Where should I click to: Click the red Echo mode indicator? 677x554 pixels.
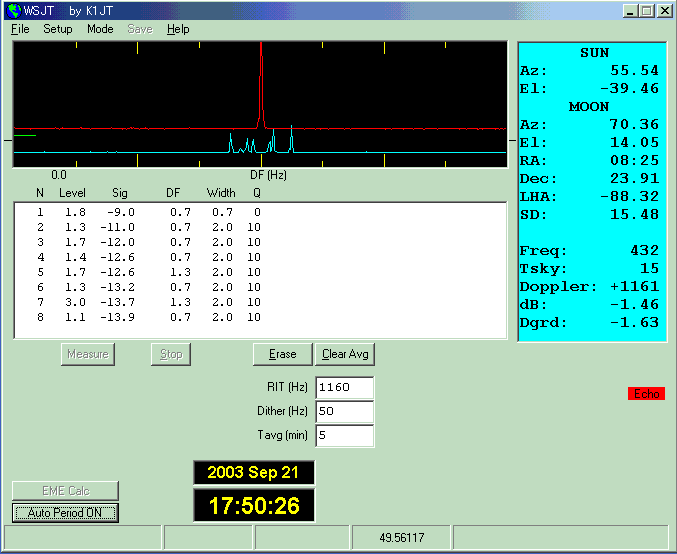(646, 393)
